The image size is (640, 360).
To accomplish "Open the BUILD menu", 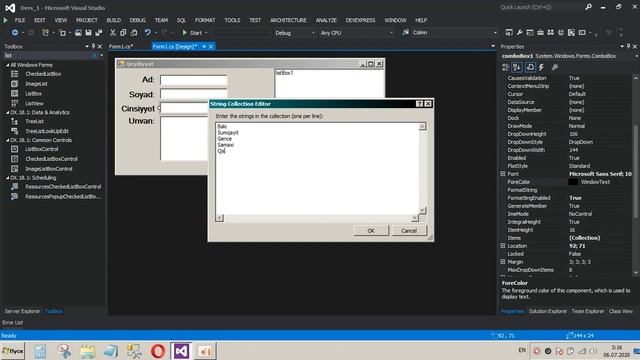I will [113, 20].
